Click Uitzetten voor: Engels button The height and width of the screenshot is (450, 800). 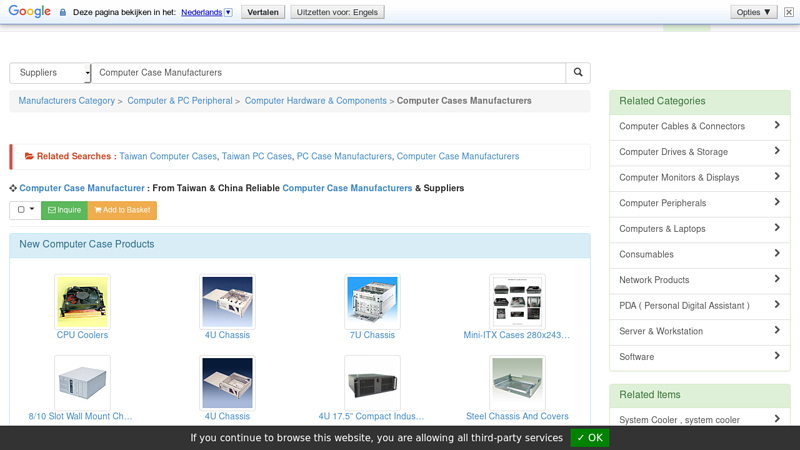point(337,12)
